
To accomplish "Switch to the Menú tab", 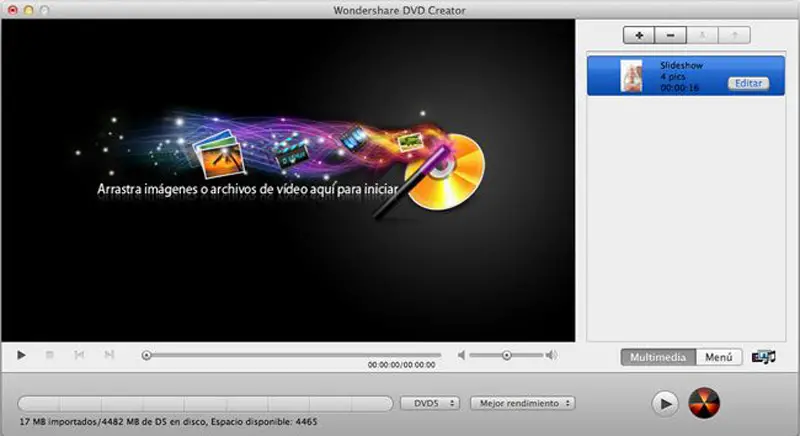I will (718, 357).
